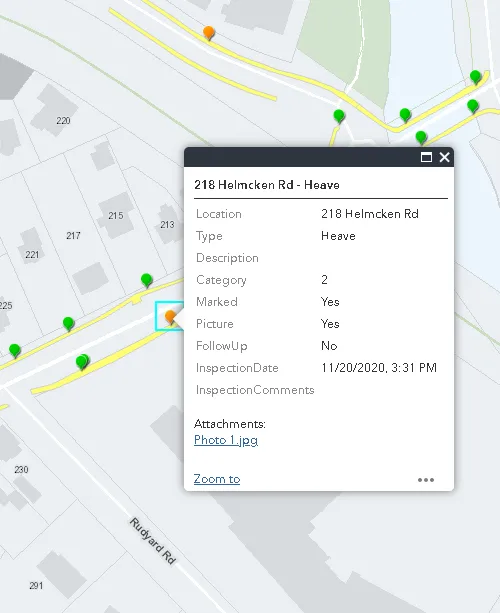Click the 'Description' field label

coord(227,258)
